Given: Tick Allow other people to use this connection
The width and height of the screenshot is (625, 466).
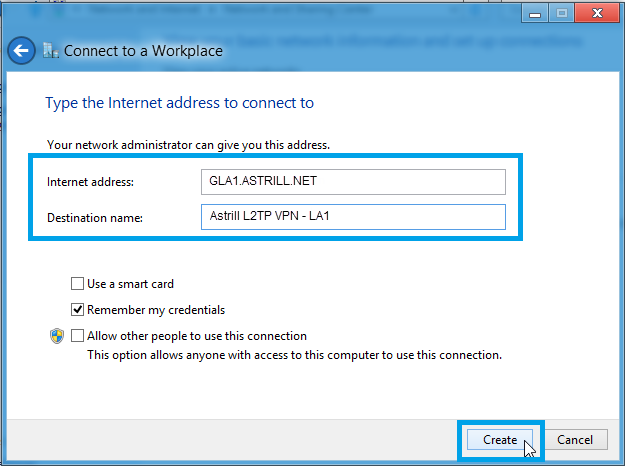Looking at the screenshot, I should (x=78, y=336).
